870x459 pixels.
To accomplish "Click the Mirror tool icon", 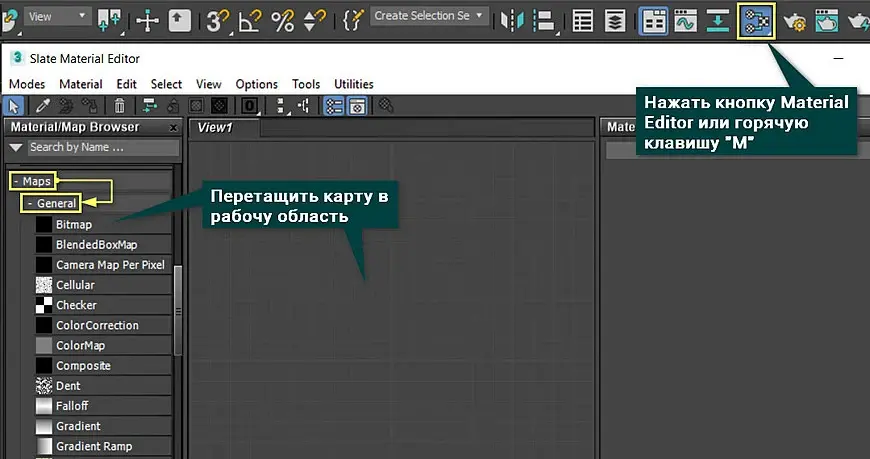I will coord(512,21).
